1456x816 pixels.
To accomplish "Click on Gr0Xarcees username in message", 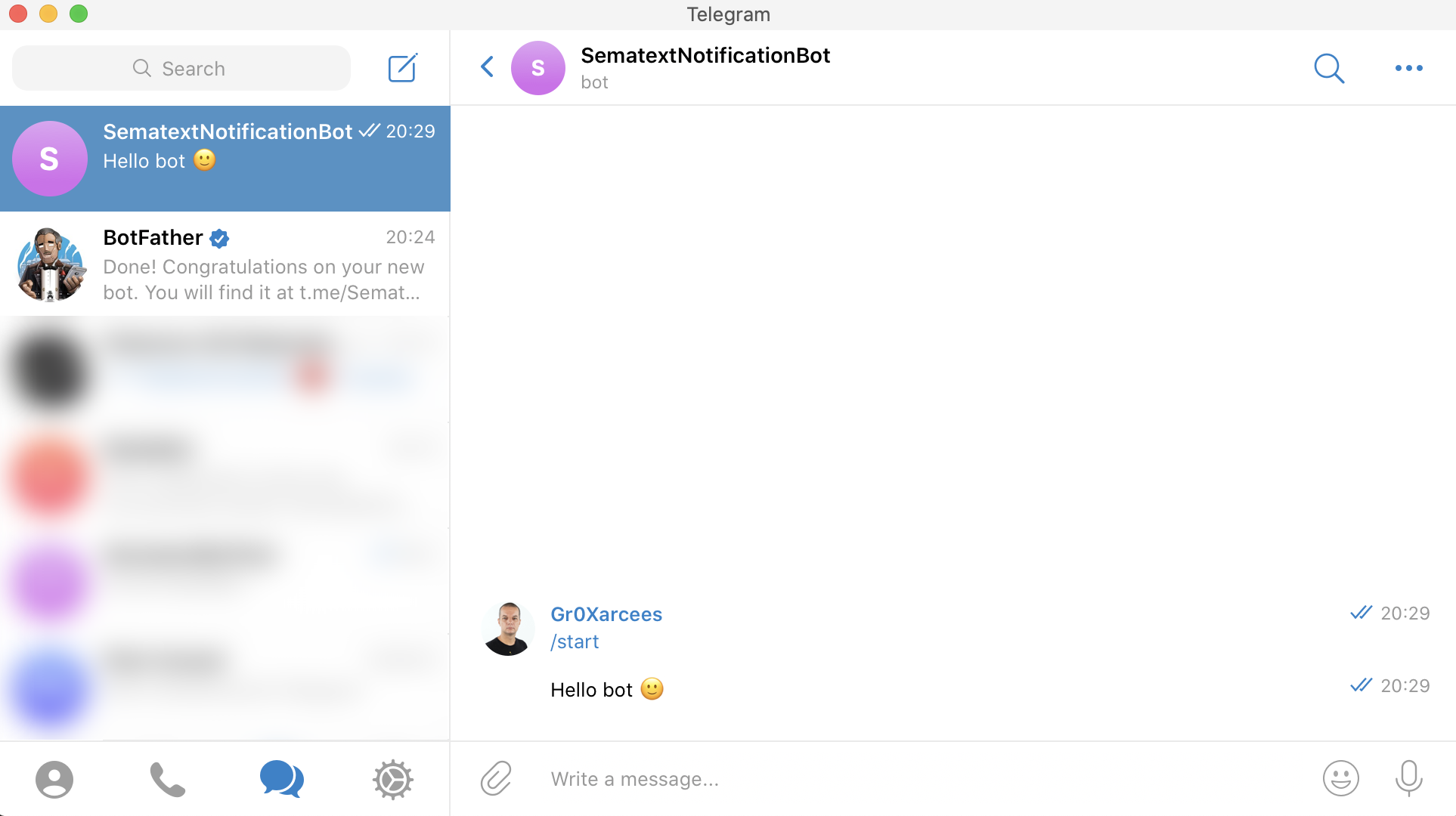I will (x=605, y=614).
